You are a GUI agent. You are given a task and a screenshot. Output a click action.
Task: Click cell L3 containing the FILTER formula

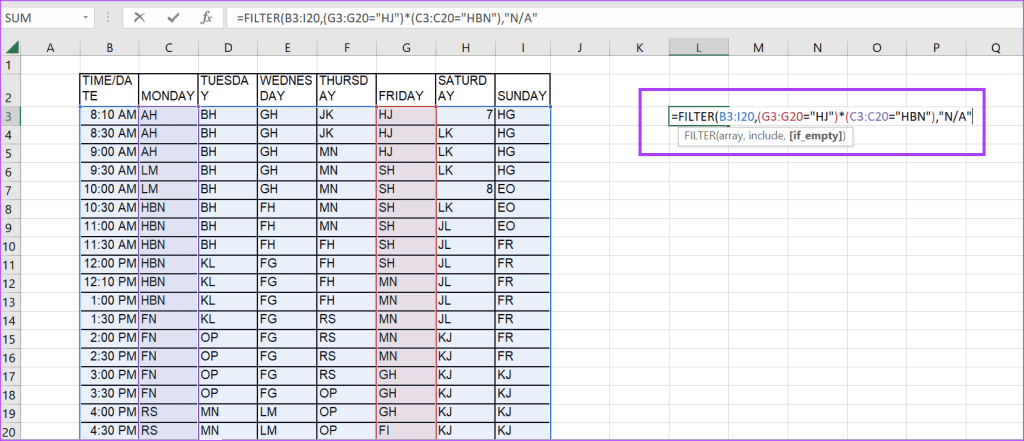pyautogui.click(x=698, y=116)
